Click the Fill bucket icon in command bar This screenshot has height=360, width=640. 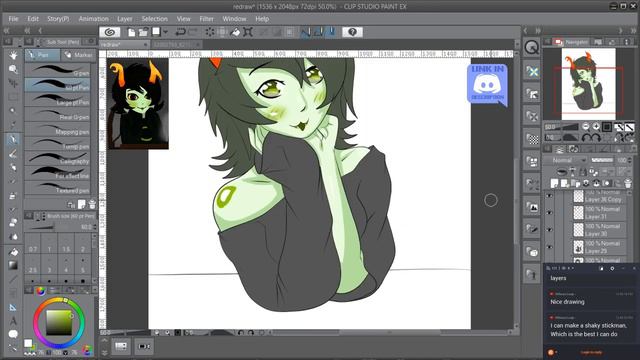(235, 32)
